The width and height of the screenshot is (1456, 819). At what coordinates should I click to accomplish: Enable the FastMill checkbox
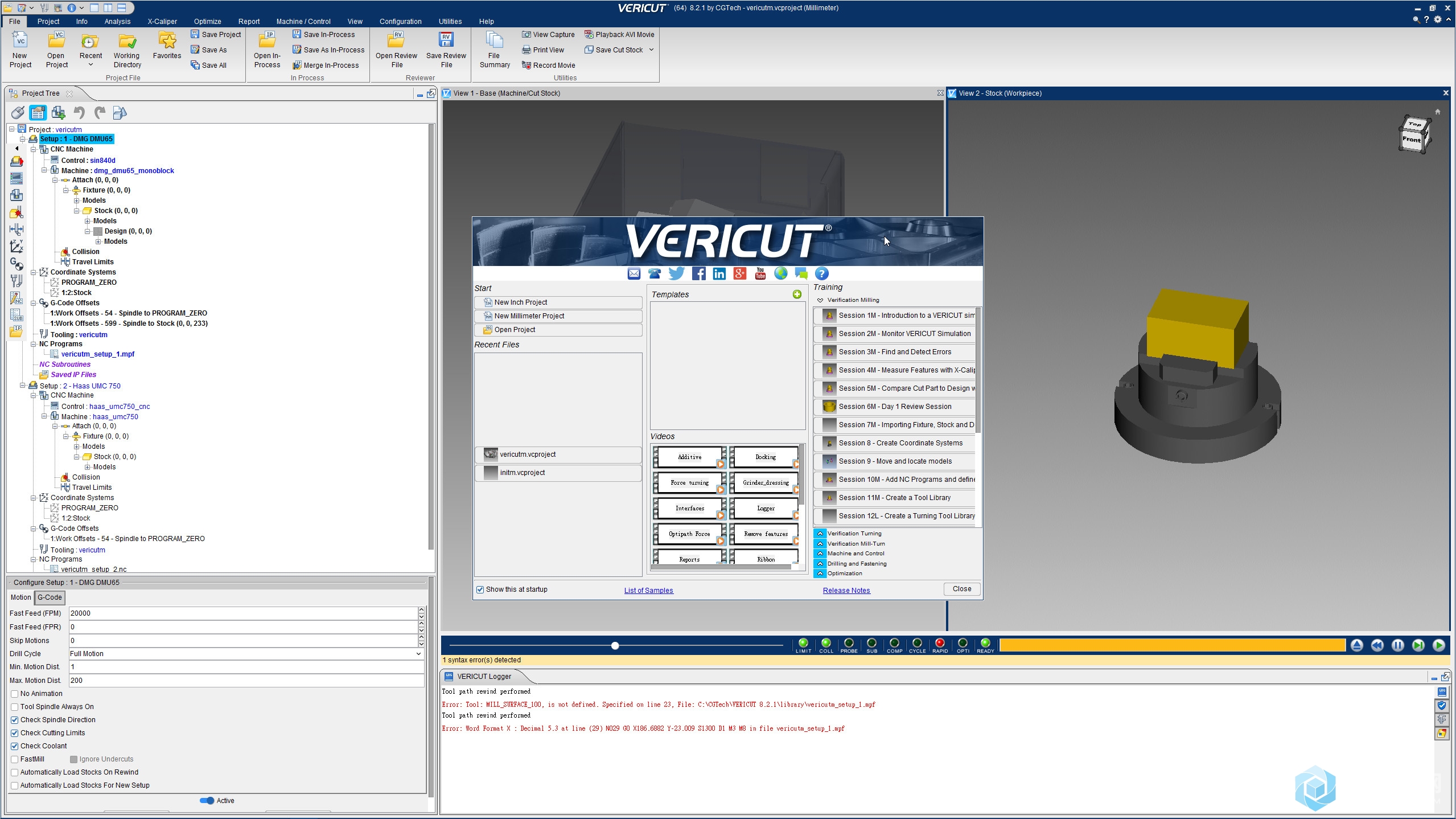click(15, 759)
